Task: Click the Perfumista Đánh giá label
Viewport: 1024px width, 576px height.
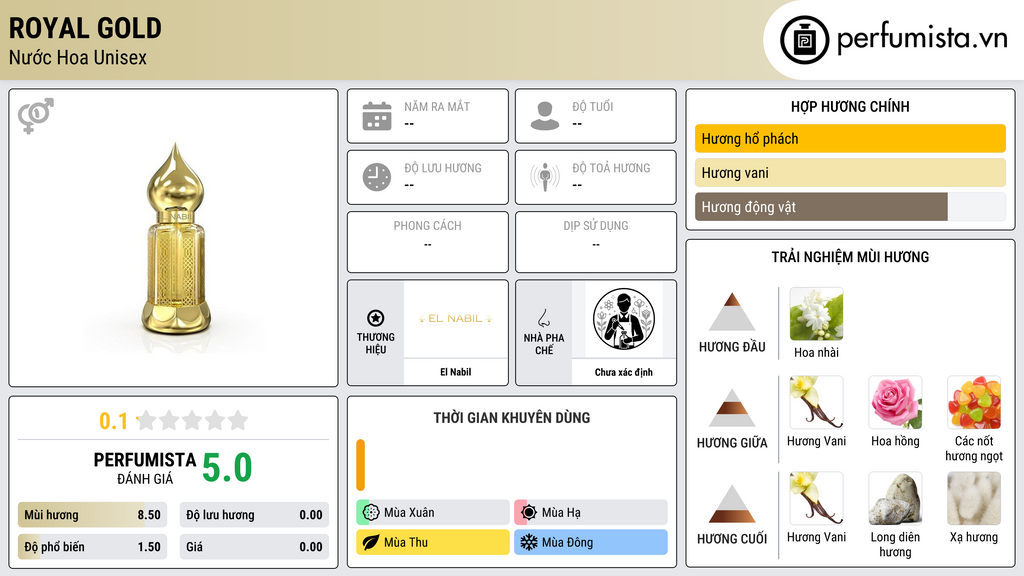Action: pyautogui.click(x=144, y=468)
